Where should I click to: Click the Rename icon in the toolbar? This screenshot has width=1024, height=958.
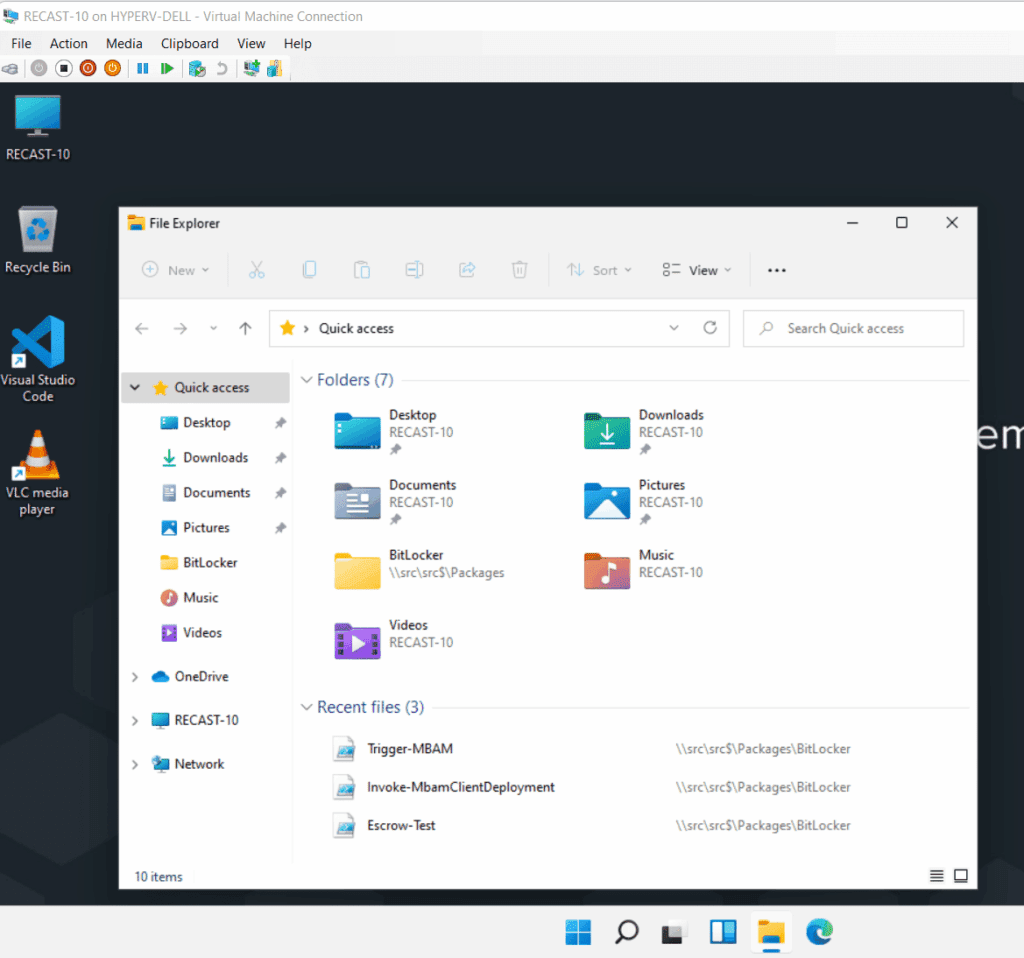pyautogui.click(x=414, y=269)
